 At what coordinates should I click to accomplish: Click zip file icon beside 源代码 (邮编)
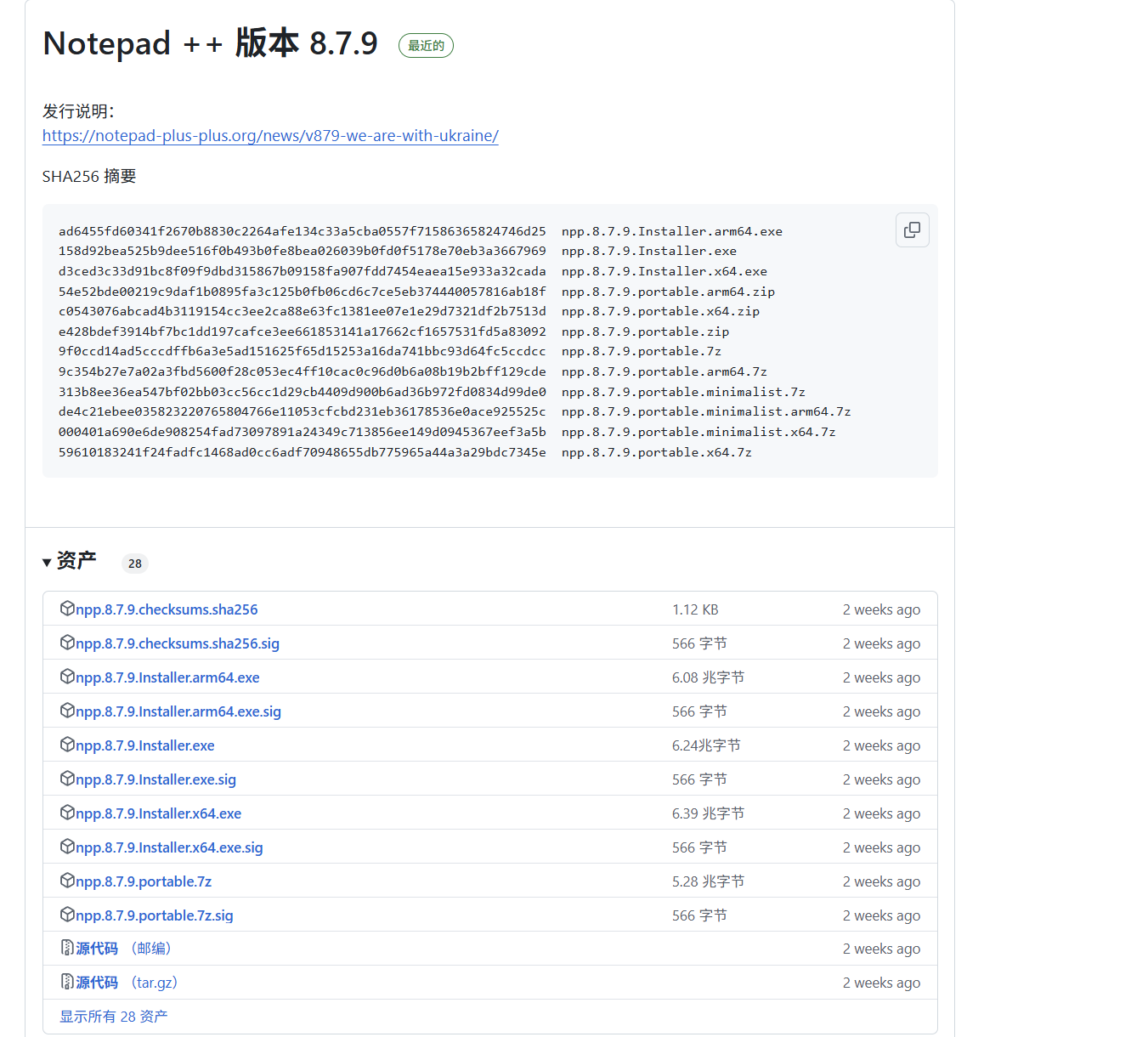(67, 948)
